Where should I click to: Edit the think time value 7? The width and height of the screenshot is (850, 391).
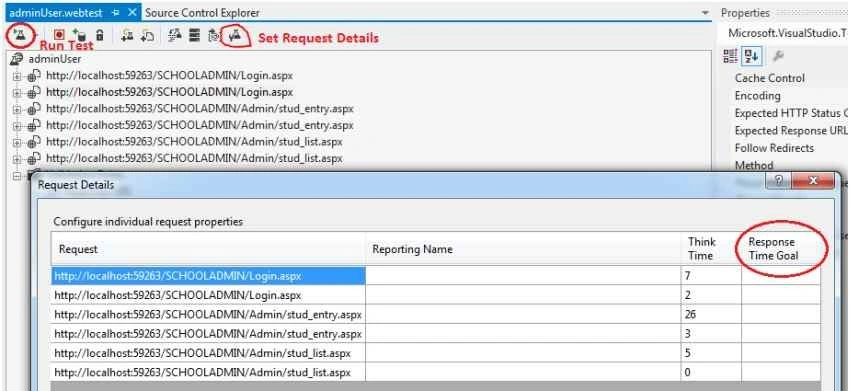click(711, 276)
